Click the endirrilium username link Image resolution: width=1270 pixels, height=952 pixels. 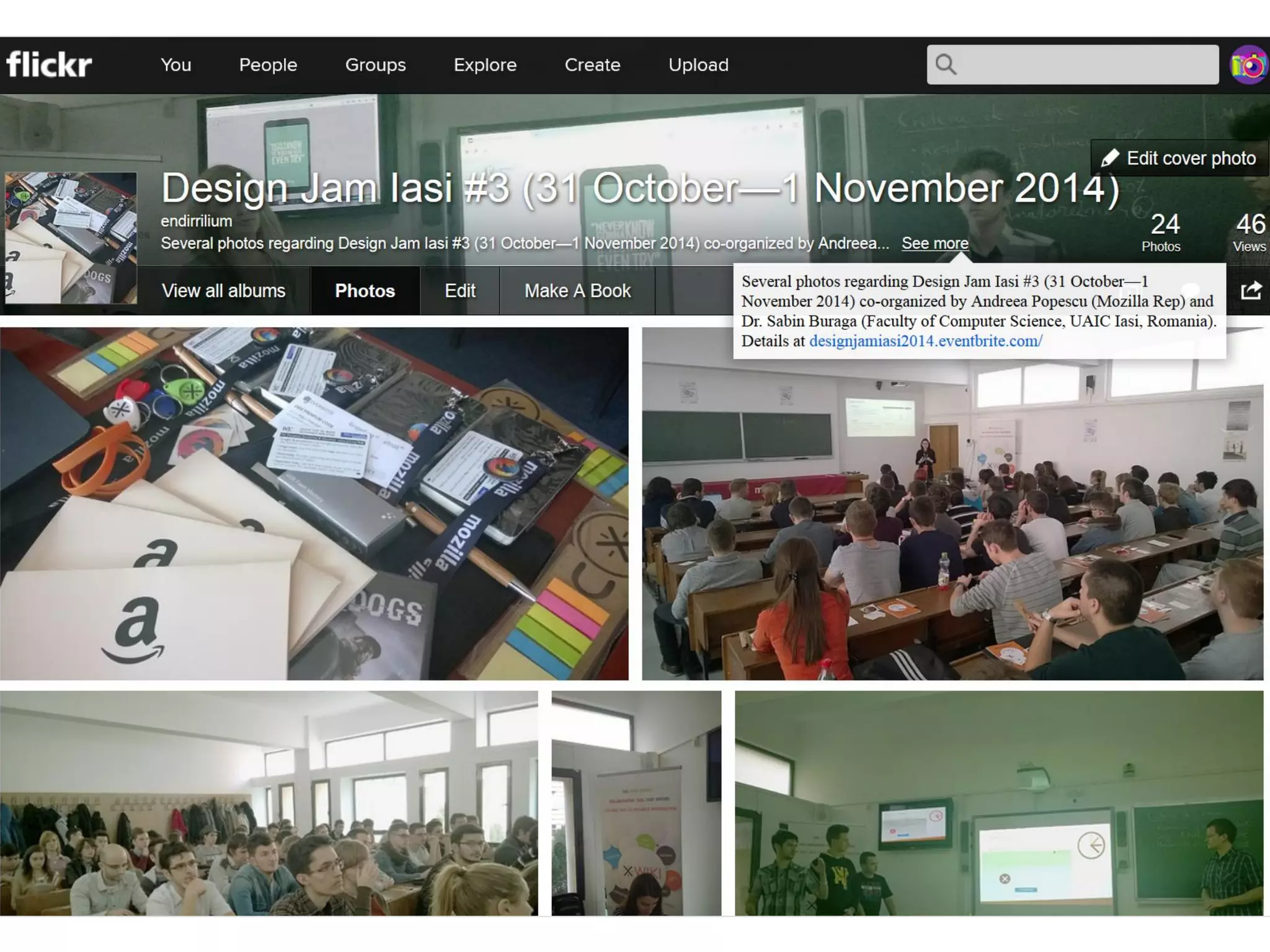tap(196, 221)
